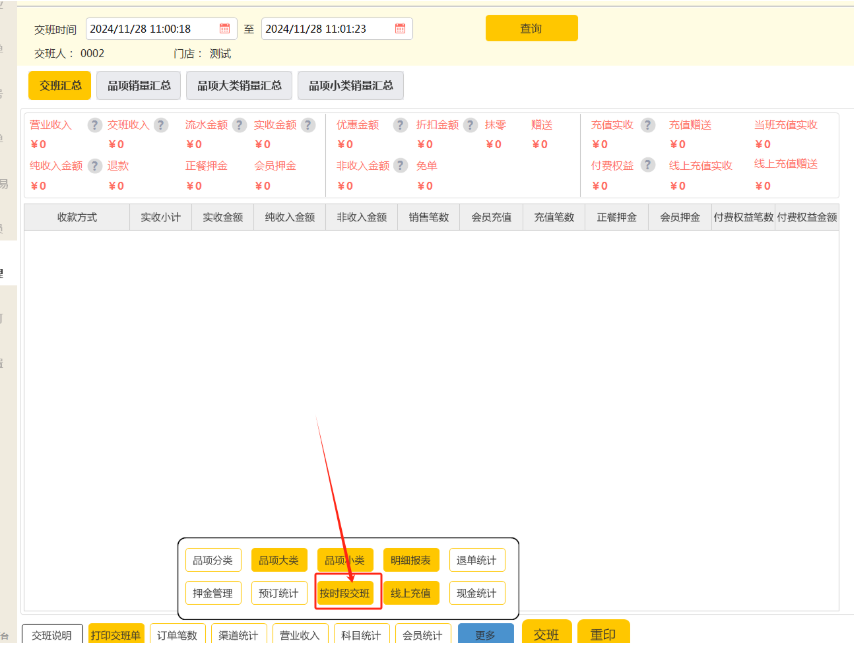
Task: Click the shift end time input field
Action: click(x=337, y=29)
